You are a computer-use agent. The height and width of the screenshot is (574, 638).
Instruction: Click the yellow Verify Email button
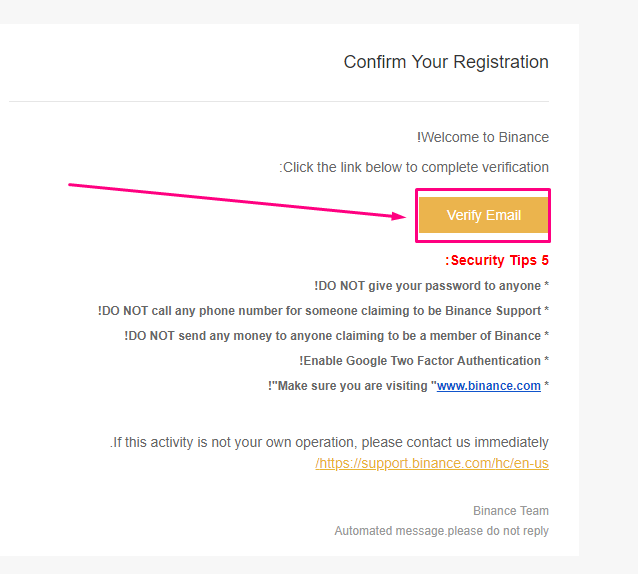point(483,215)
